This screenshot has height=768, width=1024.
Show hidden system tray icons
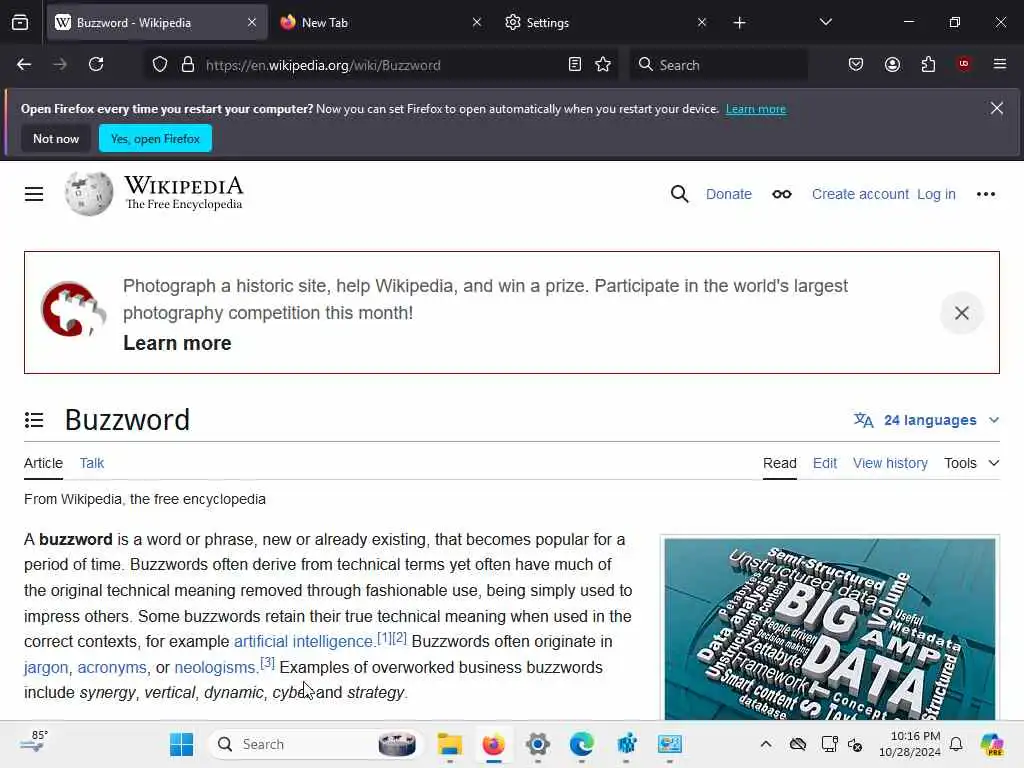765,744
